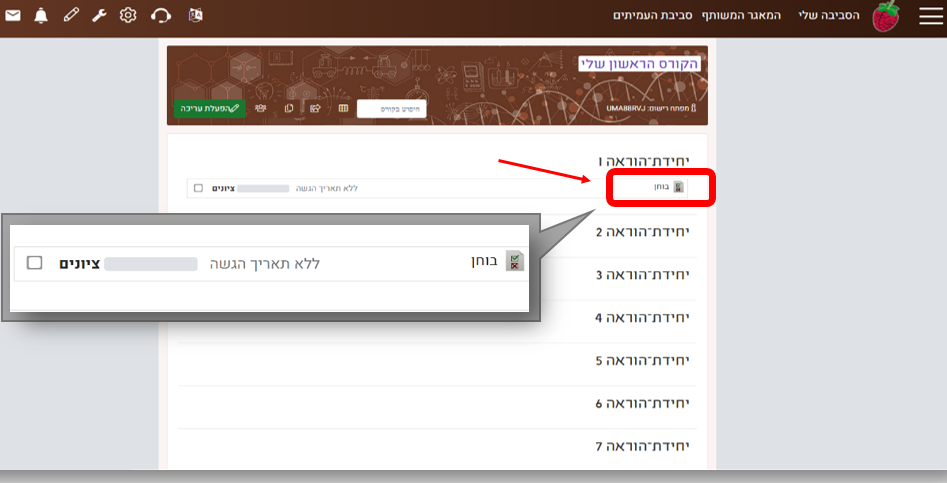Click the headset support icon

tap(160, 15)
